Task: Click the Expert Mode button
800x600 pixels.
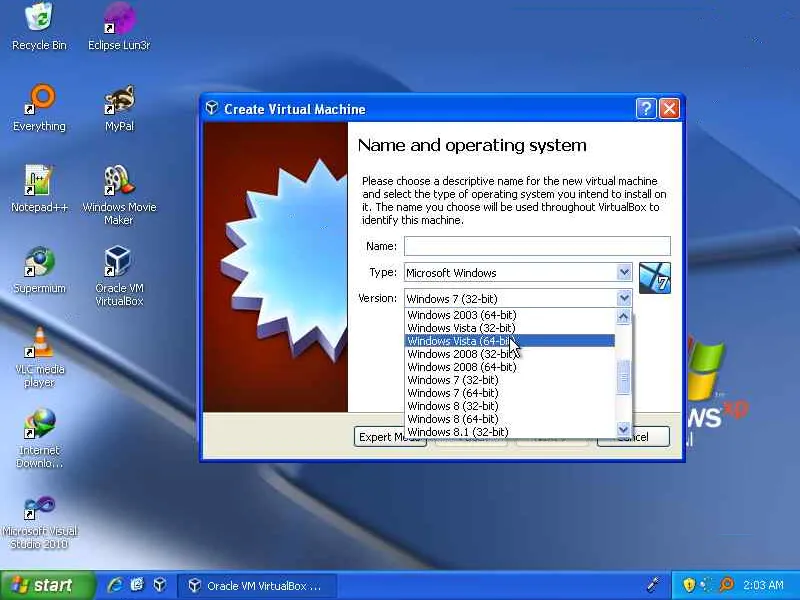Action: tap(390, 437)
